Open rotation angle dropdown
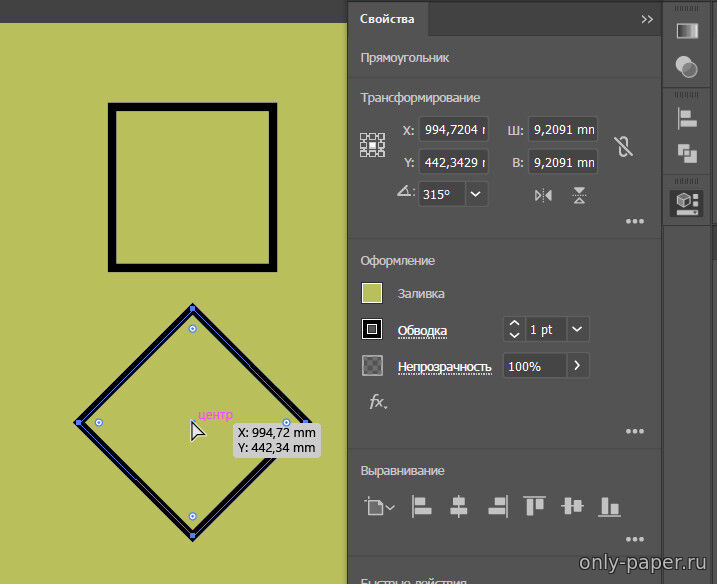Image resolution: width=717 pixels, height=584 pixels. [x=476, y=194]
